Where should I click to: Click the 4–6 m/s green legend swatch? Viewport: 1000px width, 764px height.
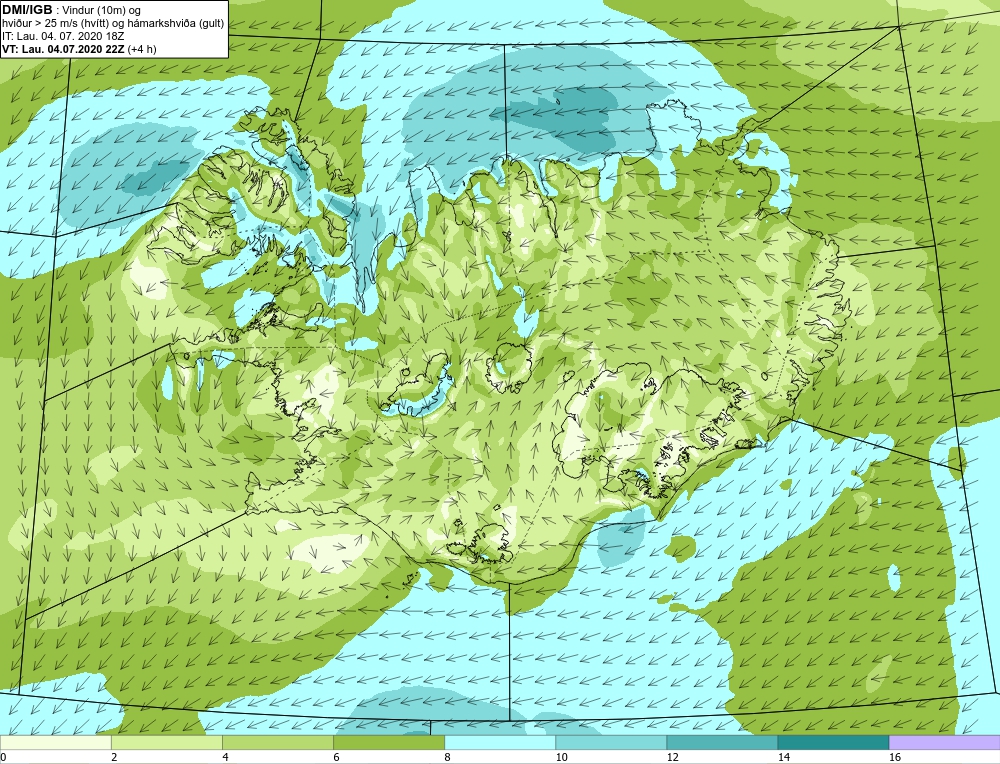coord(277,742)
